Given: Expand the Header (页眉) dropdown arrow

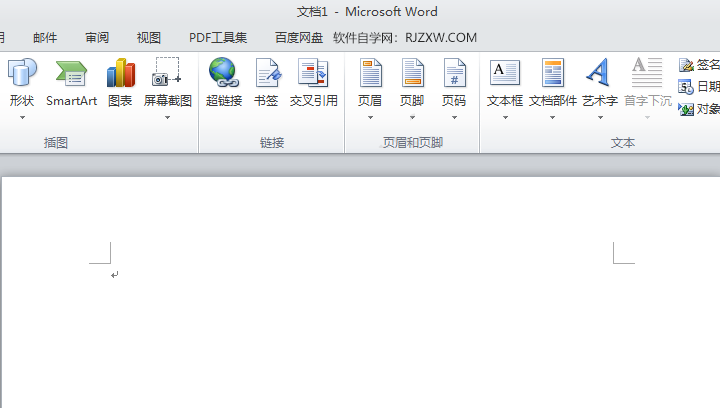Looking at the screenshot, I should click(370, 118).
